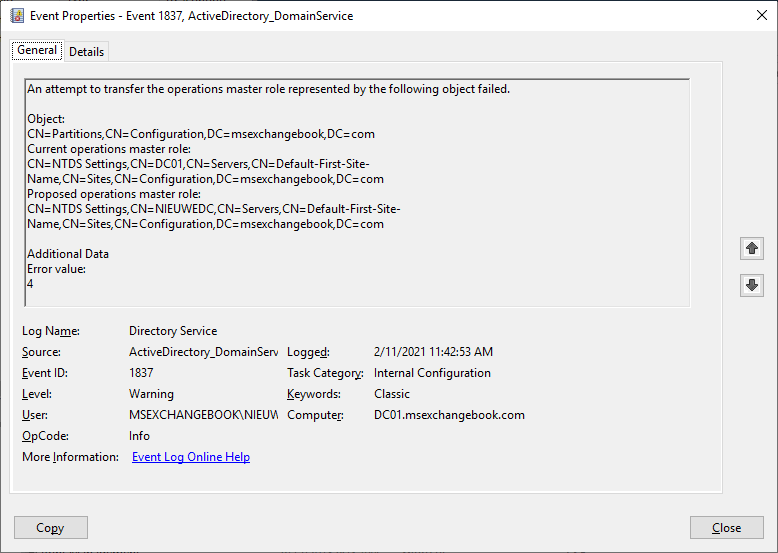Click inside the event description text box

[357, 192]
